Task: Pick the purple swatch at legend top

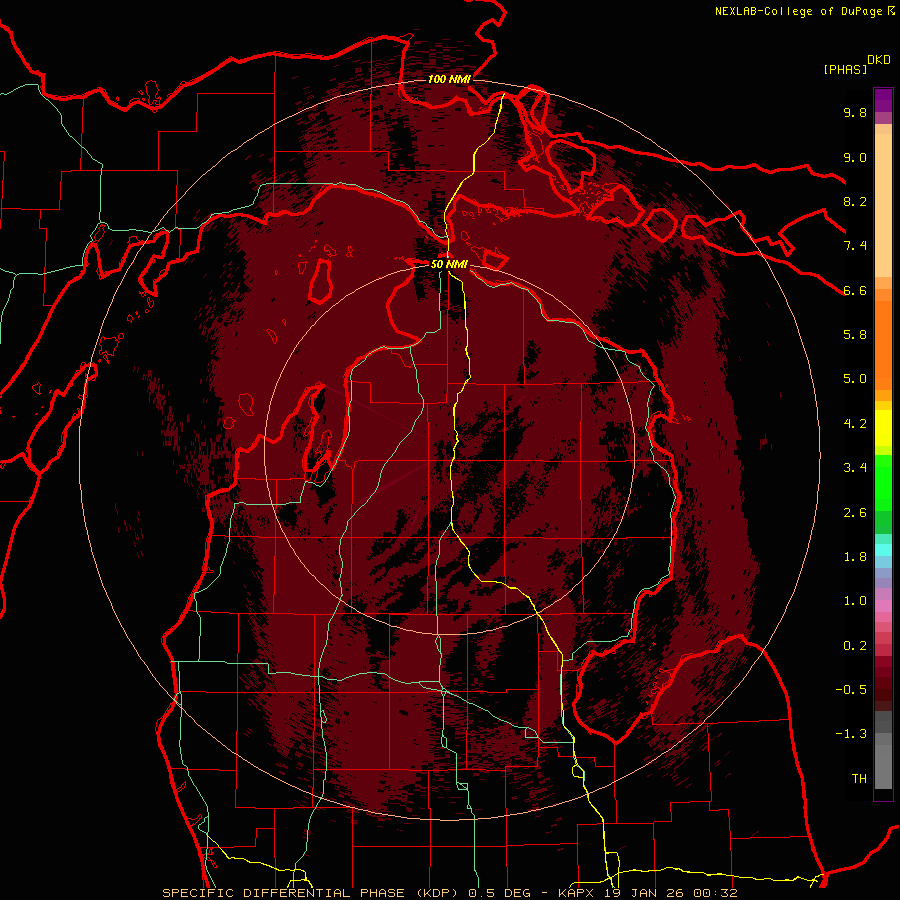Action: pos(883,100)
